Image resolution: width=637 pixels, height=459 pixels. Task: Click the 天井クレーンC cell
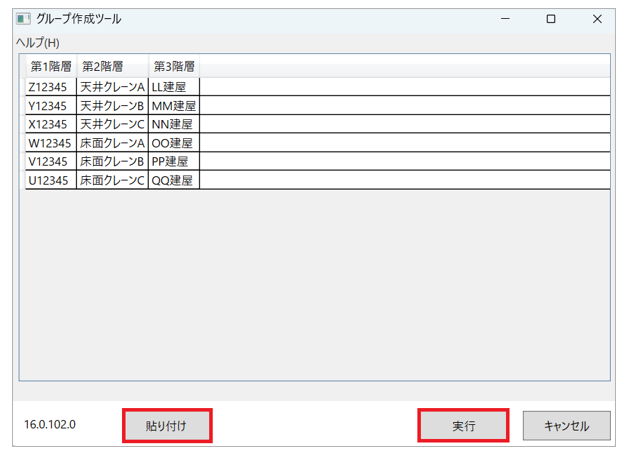click(112, 124)
